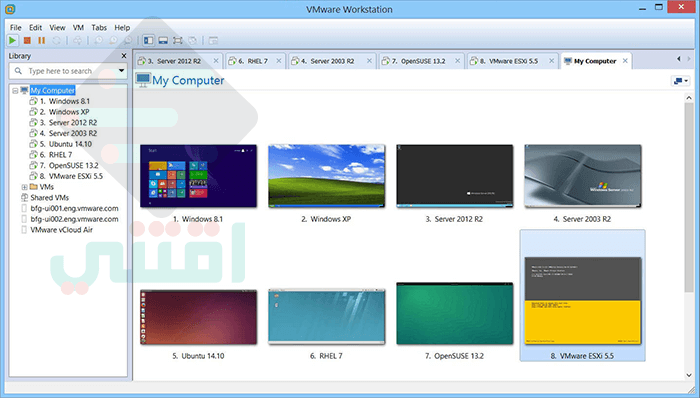Viewport: 700px width, 398px height.
Task: Switch to the 8. VMware ESXi 5.5 tab
Action: point(513,61)
